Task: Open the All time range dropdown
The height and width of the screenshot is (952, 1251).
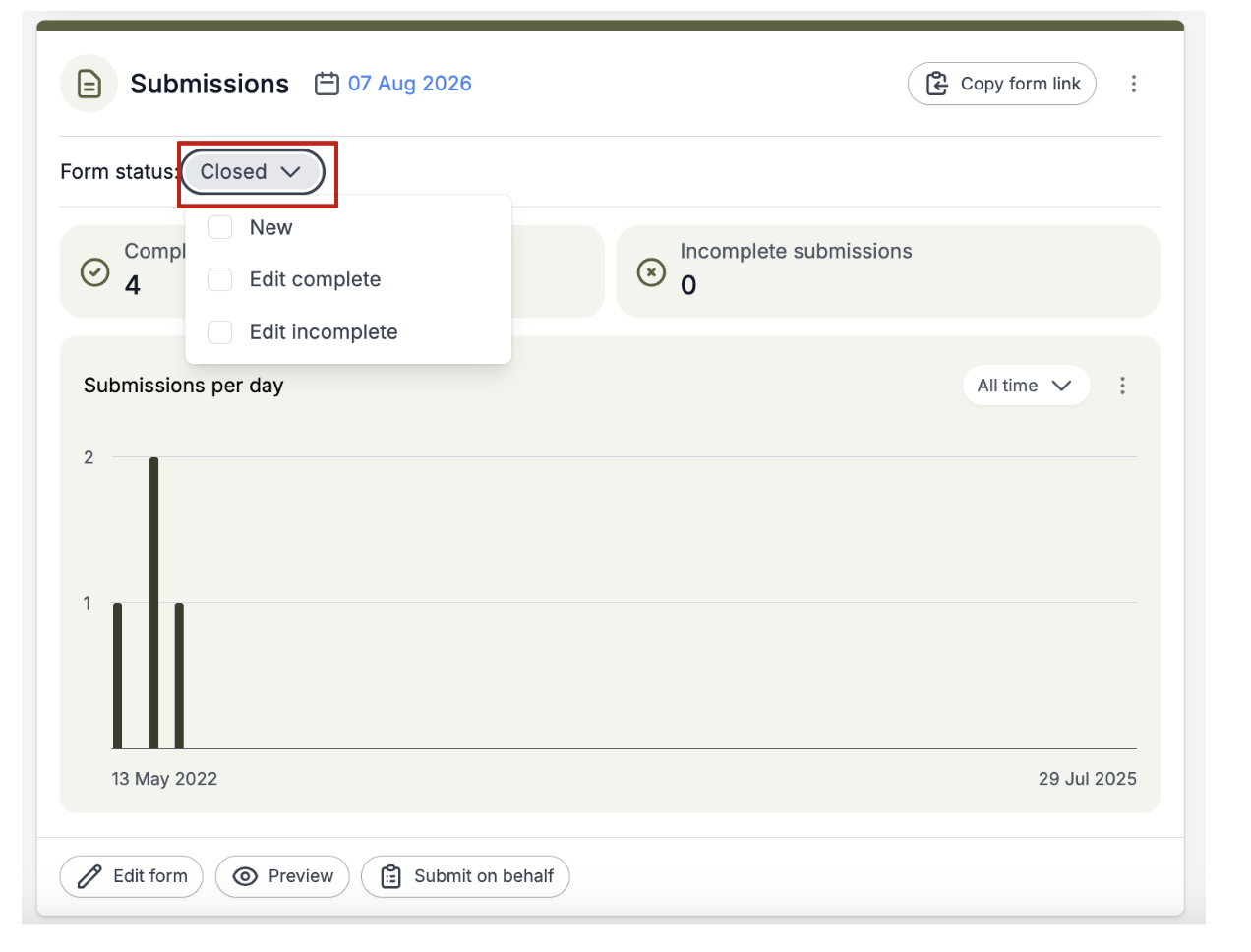Action: [1026, 386]
